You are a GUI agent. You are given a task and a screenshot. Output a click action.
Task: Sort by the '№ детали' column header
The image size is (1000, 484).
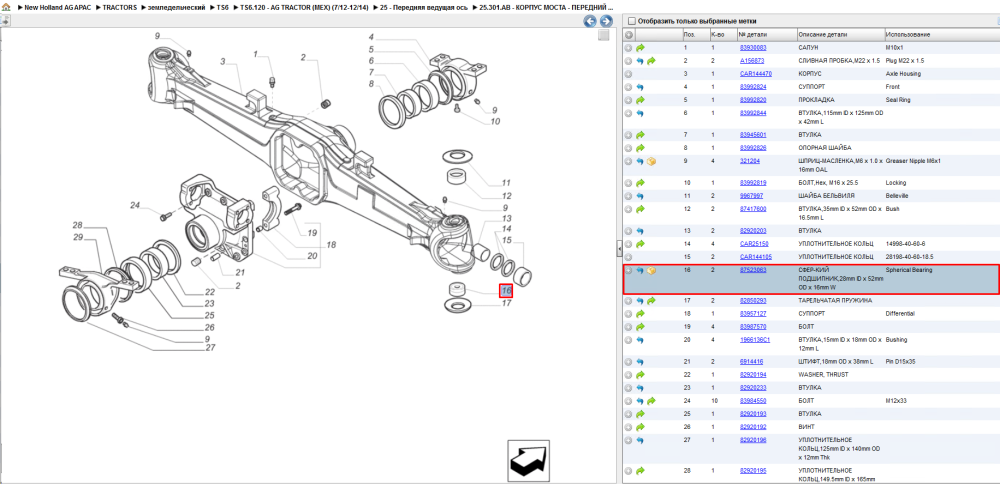click(x=767, y=34)
